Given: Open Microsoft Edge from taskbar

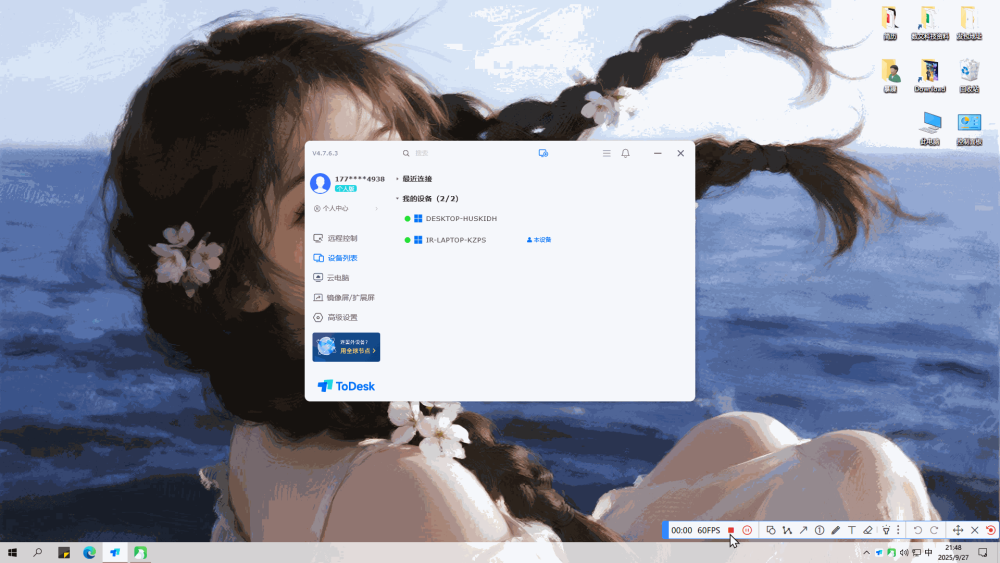Looking at the screenshot, I should [x=89, y=553].
